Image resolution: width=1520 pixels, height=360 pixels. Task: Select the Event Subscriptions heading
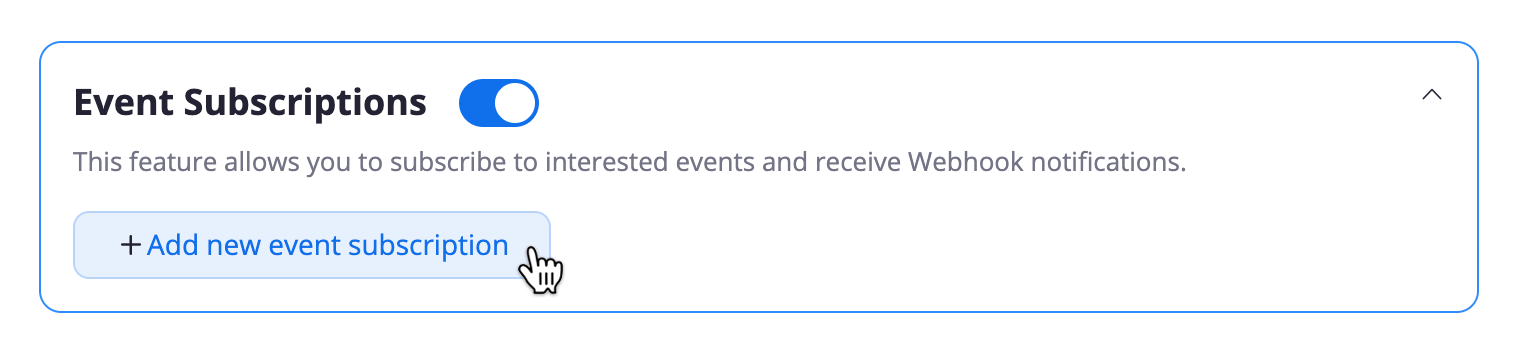point(251,103)
